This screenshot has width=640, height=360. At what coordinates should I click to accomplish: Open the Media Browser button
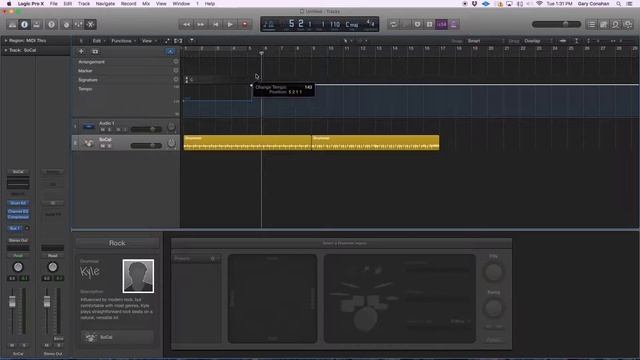(x=628, y=24)
